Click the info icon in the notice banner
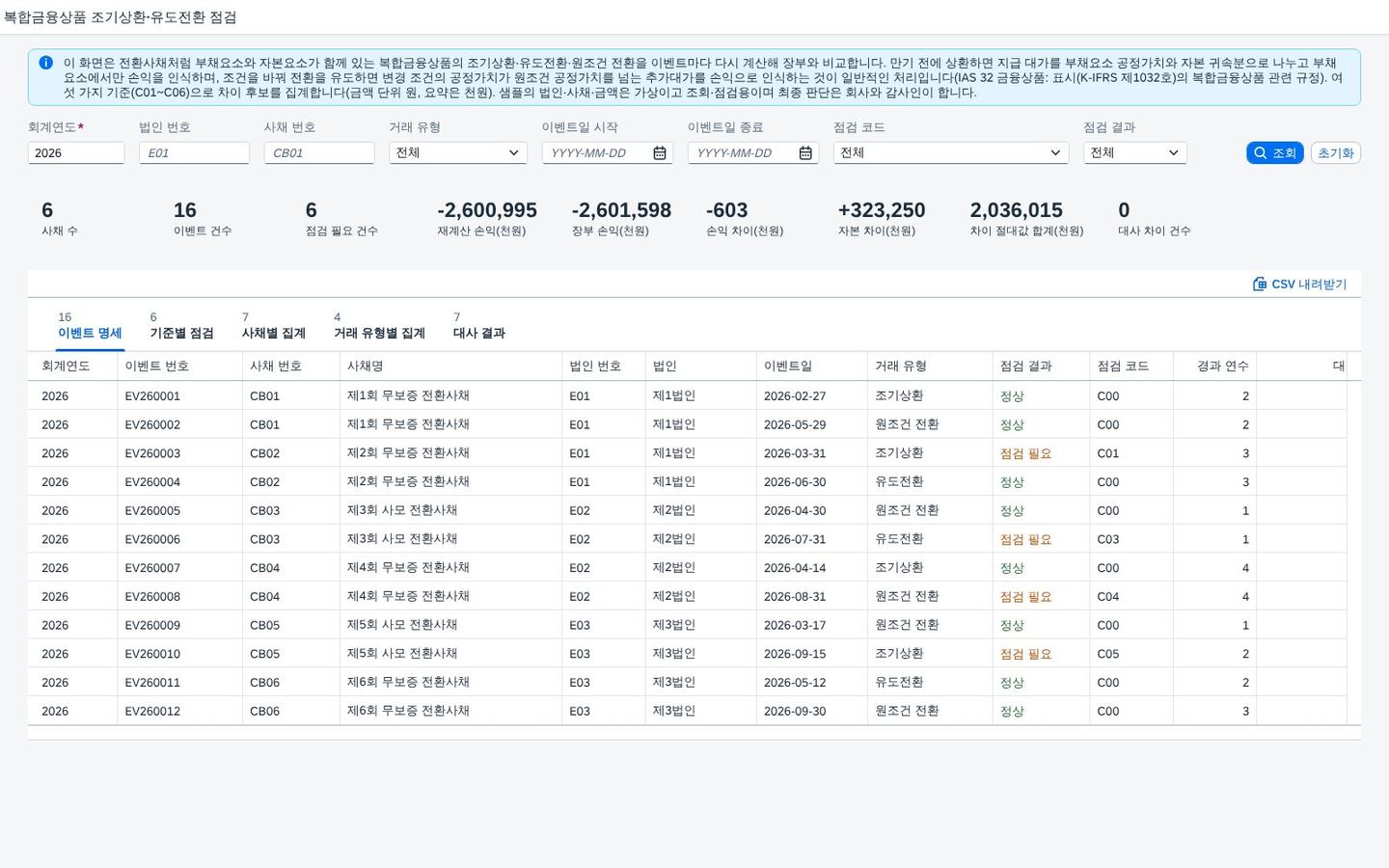Viewport: 1389px width, 868px height. [45, 63]
